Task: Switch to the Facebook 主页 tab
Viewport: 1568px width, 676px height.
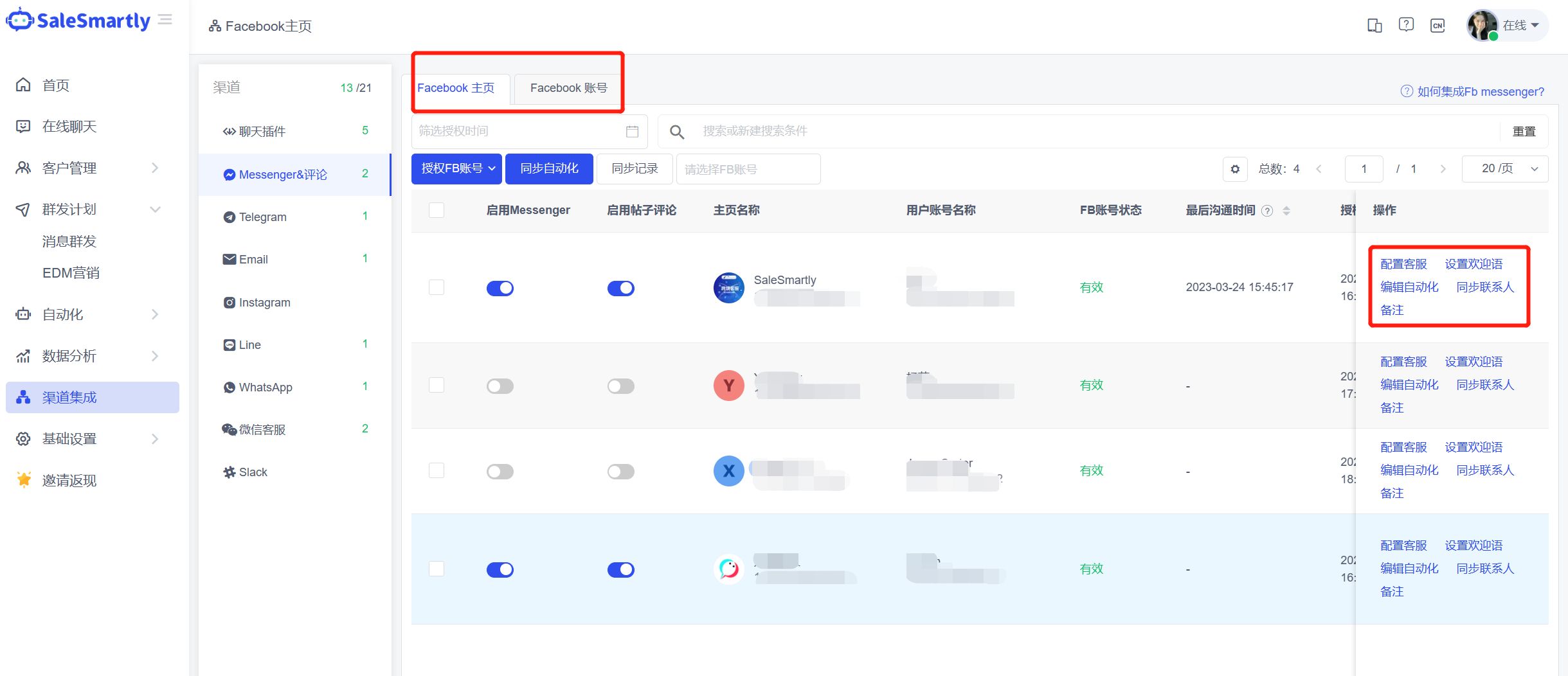Action: click(456, 88)
